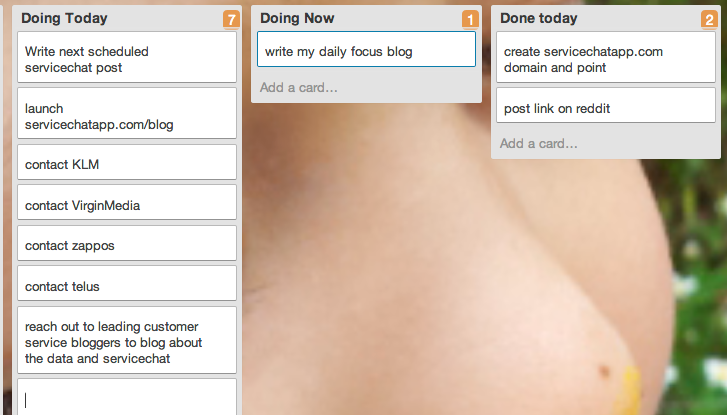Viewport: 727px width, 415px height.
Task: Open the 'write my daily focus blog' card
Action: [x=366, y=49]
